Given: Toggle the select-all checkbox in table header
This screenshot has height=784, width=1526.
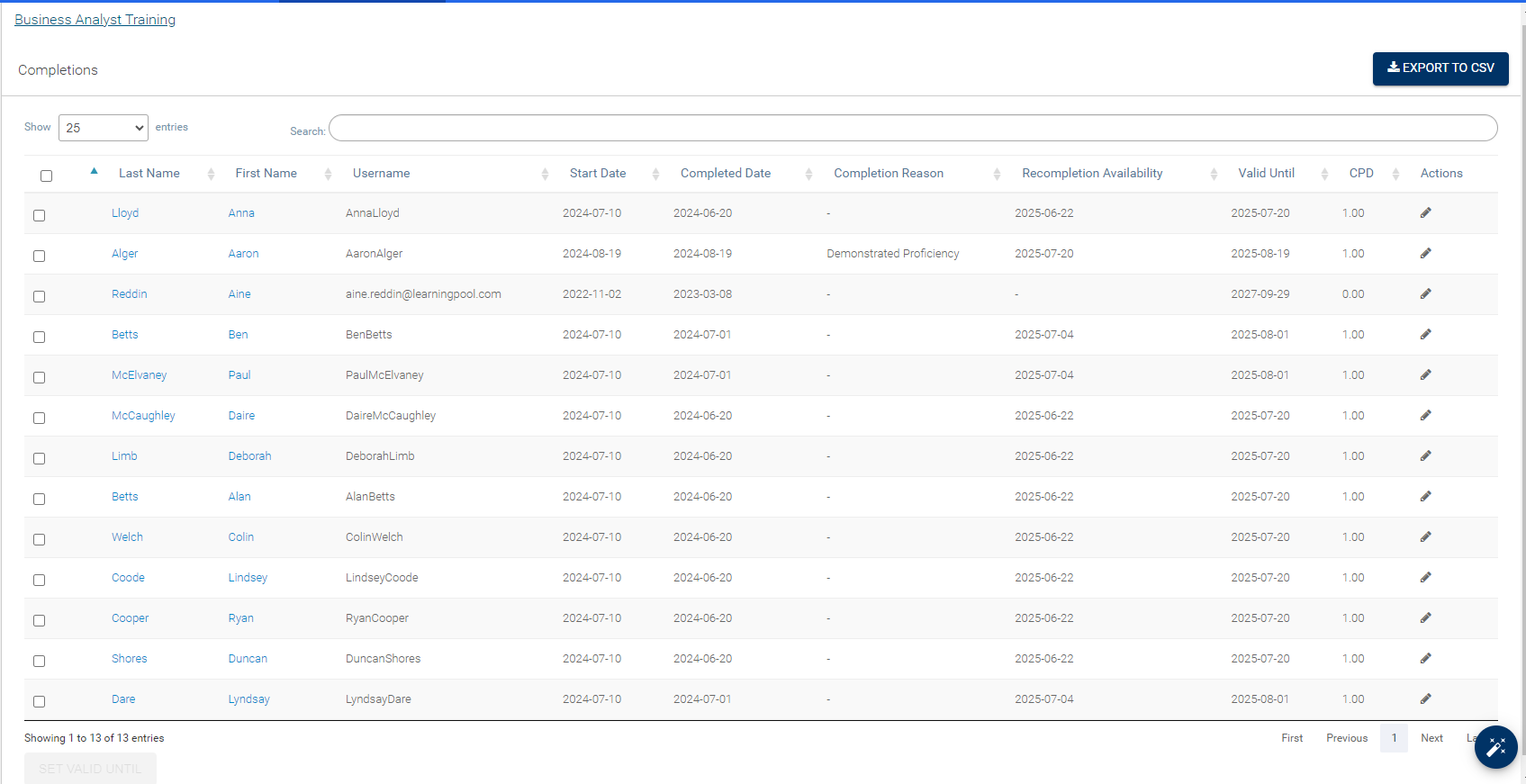Looking at the screenshot, I should (x=46, y=176).
